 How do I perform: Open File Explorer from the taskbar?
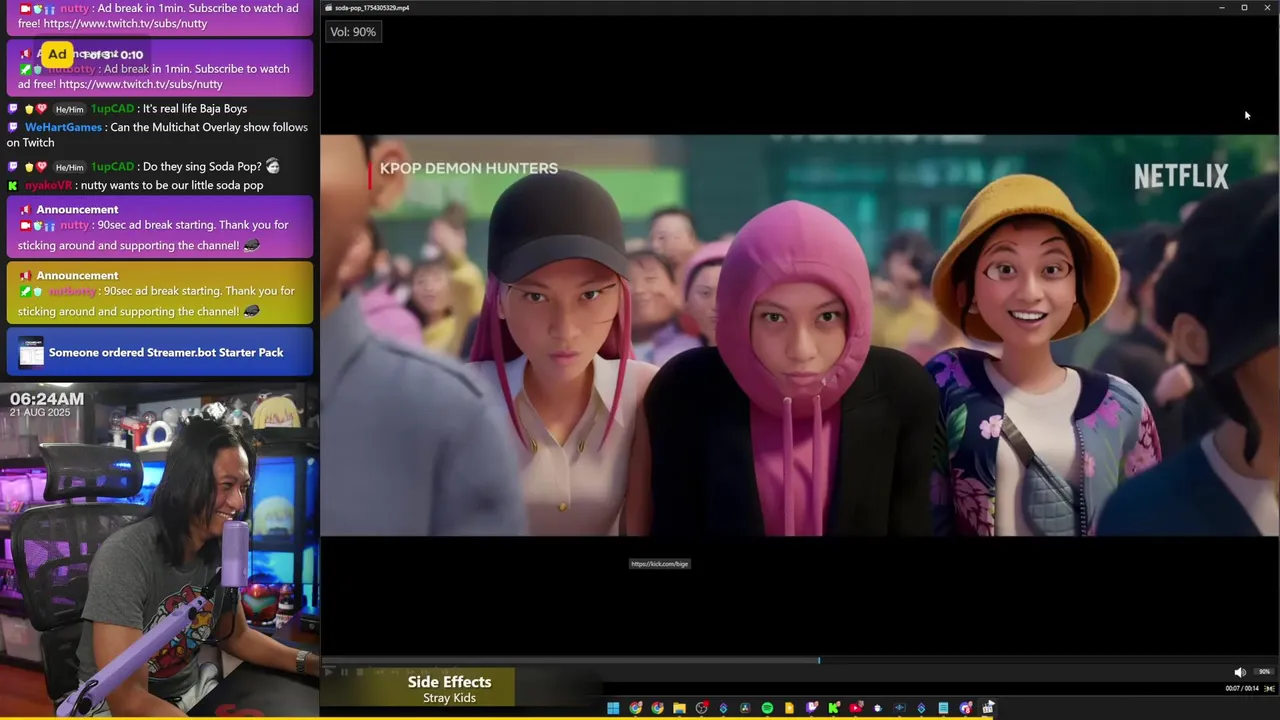point(679,708)
